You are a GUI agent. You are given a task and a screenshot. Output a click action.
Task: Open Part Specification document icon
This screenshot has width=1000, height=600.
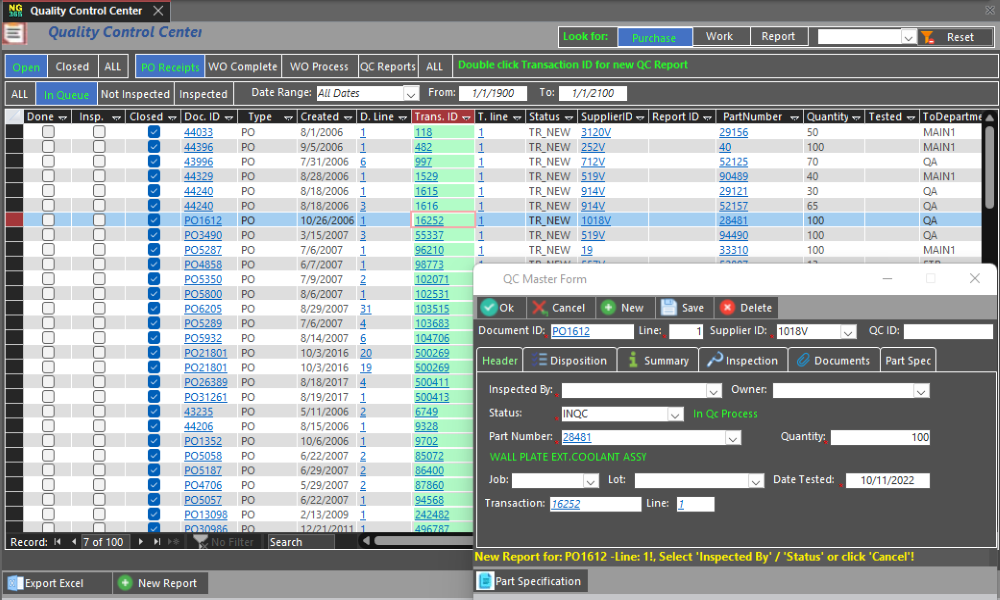point(485,581)
